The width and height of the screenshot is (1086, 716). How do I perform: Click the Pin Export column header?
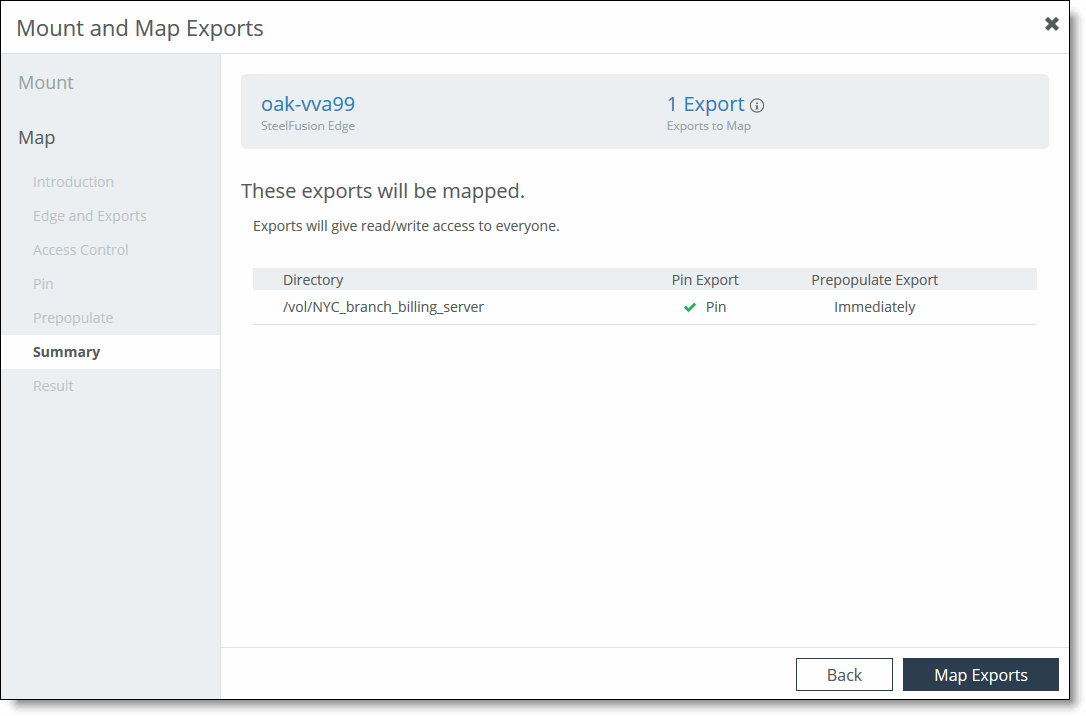pyautogui.click(x=705, y=280)
